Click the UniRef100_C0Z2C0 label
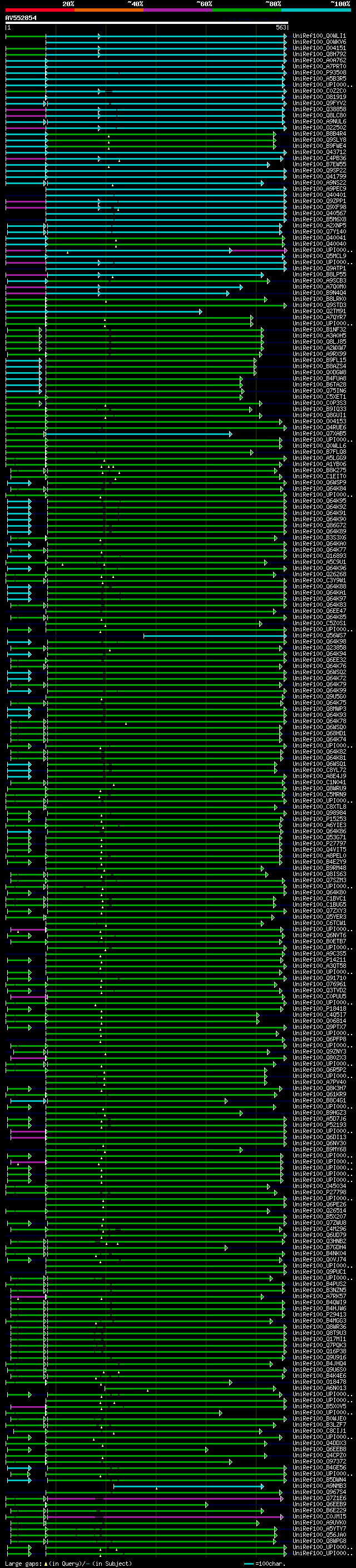The height and width of the screenshot is (1568, 356). [x=319, y=91]
